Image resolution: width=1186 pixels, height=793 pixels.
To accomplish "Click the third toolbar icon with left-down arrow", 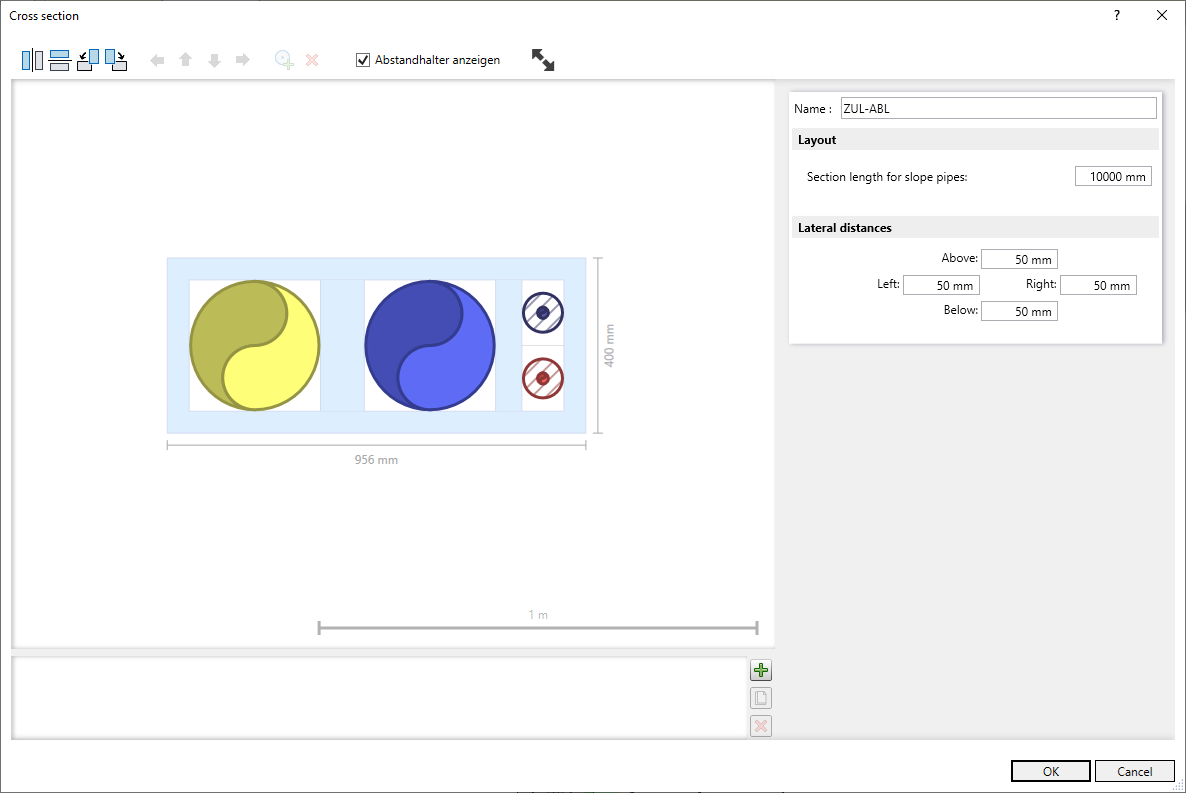I will pyautogui.click(x=88, y=60).
